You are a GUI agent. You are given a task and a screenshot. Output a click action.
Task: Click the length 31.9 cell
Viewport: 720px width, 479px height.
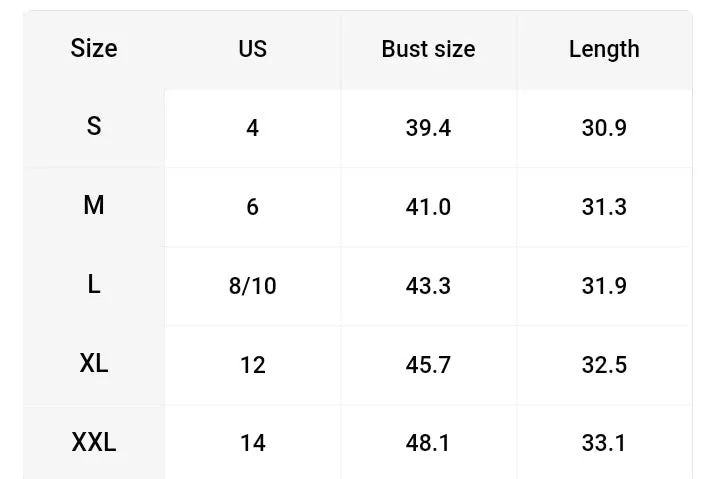coord(604,286)
